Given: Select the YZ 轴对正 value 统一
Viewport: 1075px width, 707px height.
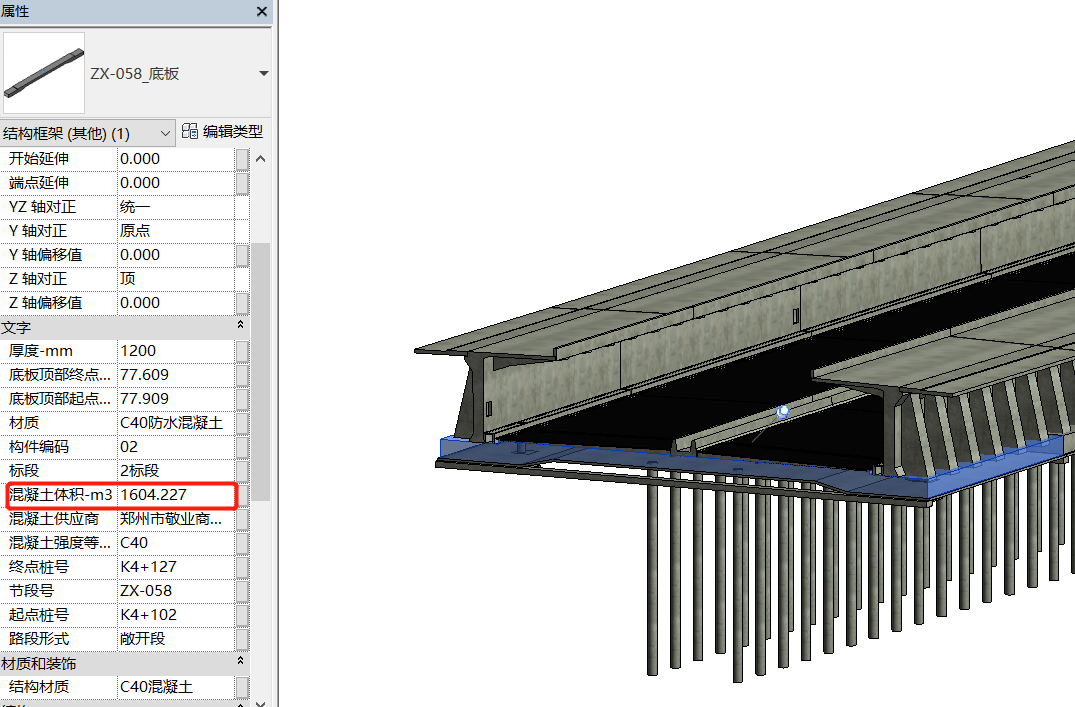Looking at the screenshot, I should click(175, 207).
